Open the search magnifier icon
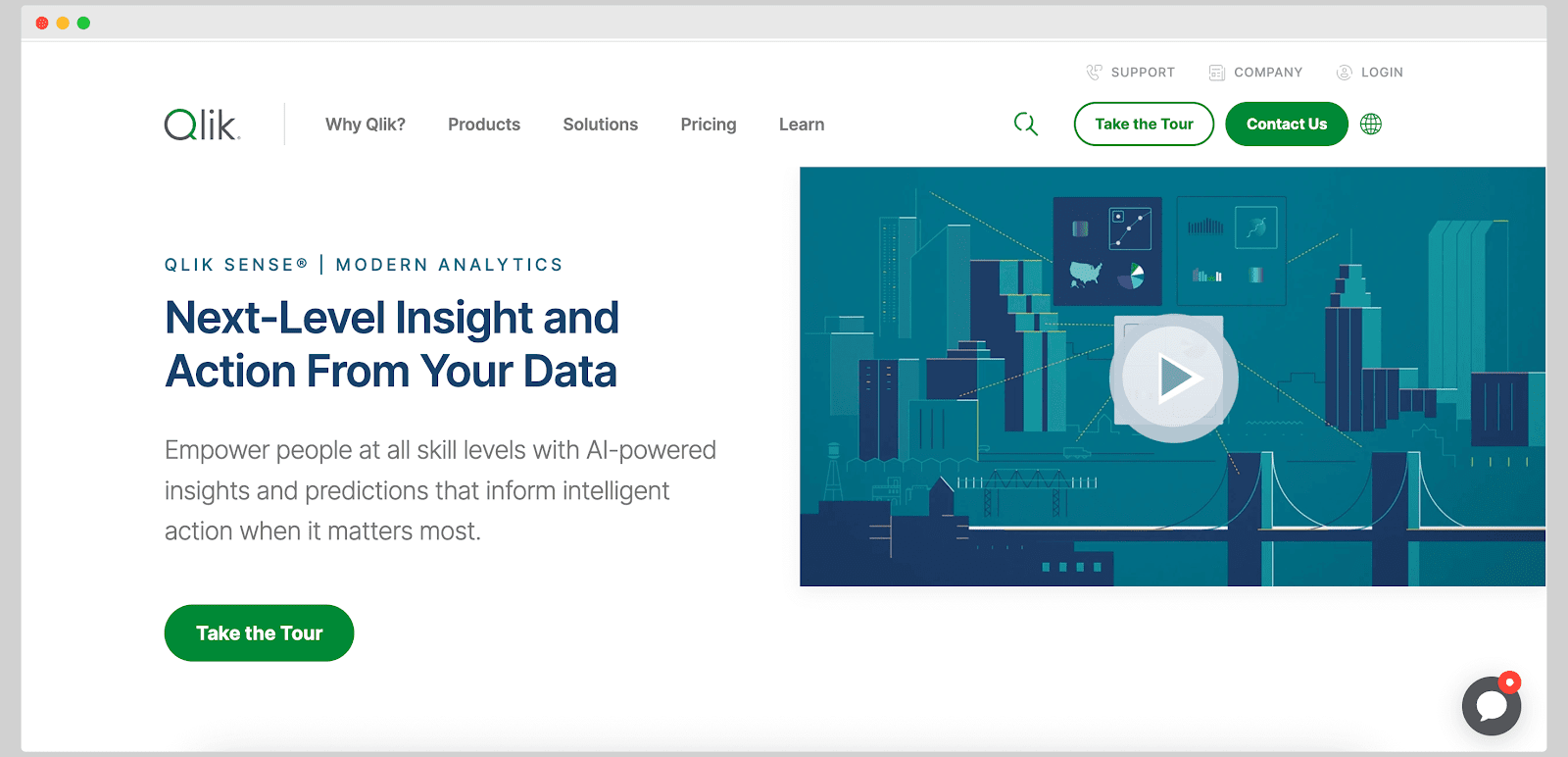The image size is (1568, 757). coord(1026,124)
